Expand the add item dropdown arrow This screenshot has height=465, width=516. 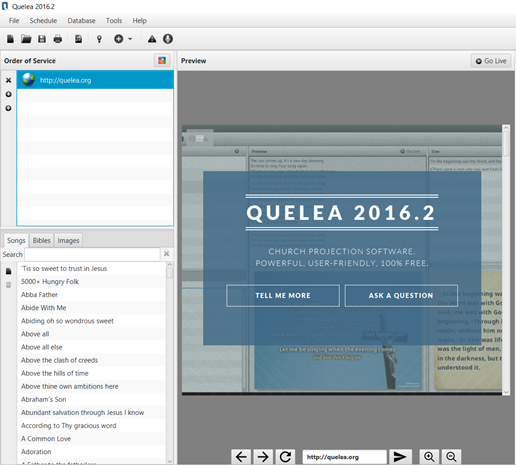pyautogui.click(x=130, y=39)
